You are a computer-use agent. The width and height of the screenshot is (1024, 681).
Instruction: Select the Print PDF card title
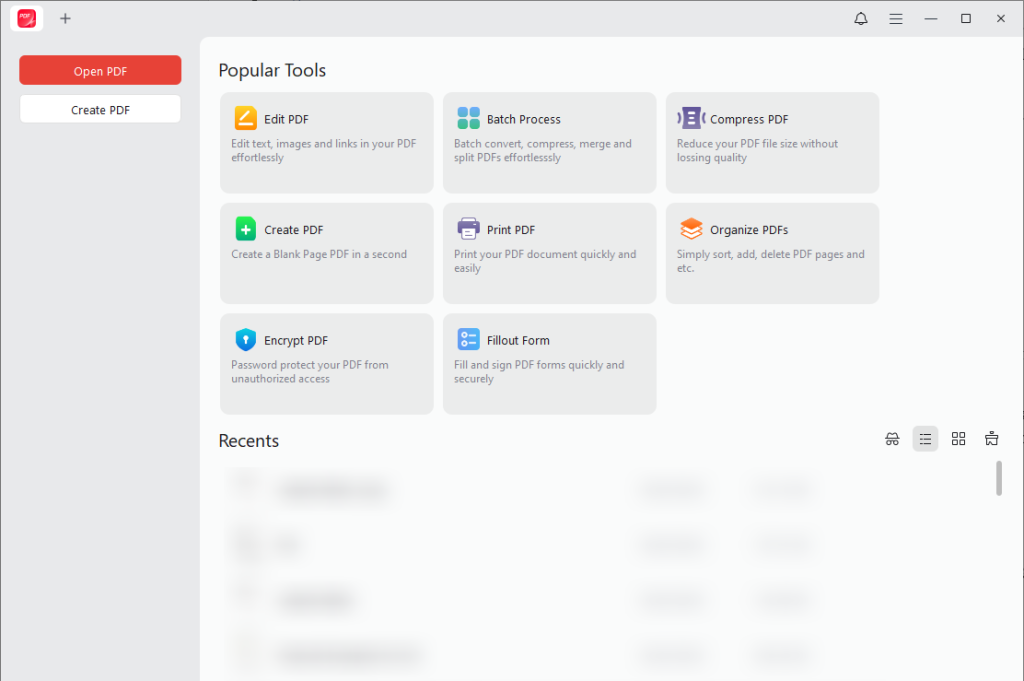point(511,230)
